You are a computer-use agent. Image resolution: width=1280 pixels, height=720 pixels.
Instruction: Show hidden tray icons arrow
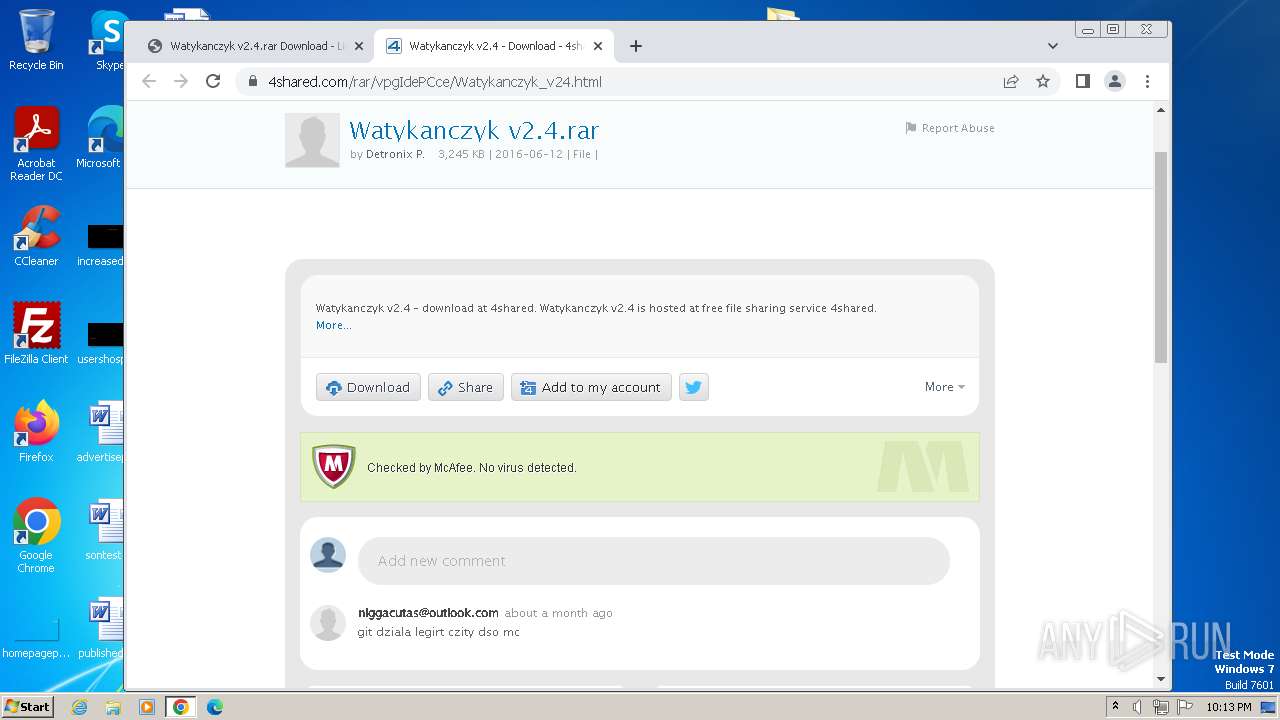pos(1116,706)
